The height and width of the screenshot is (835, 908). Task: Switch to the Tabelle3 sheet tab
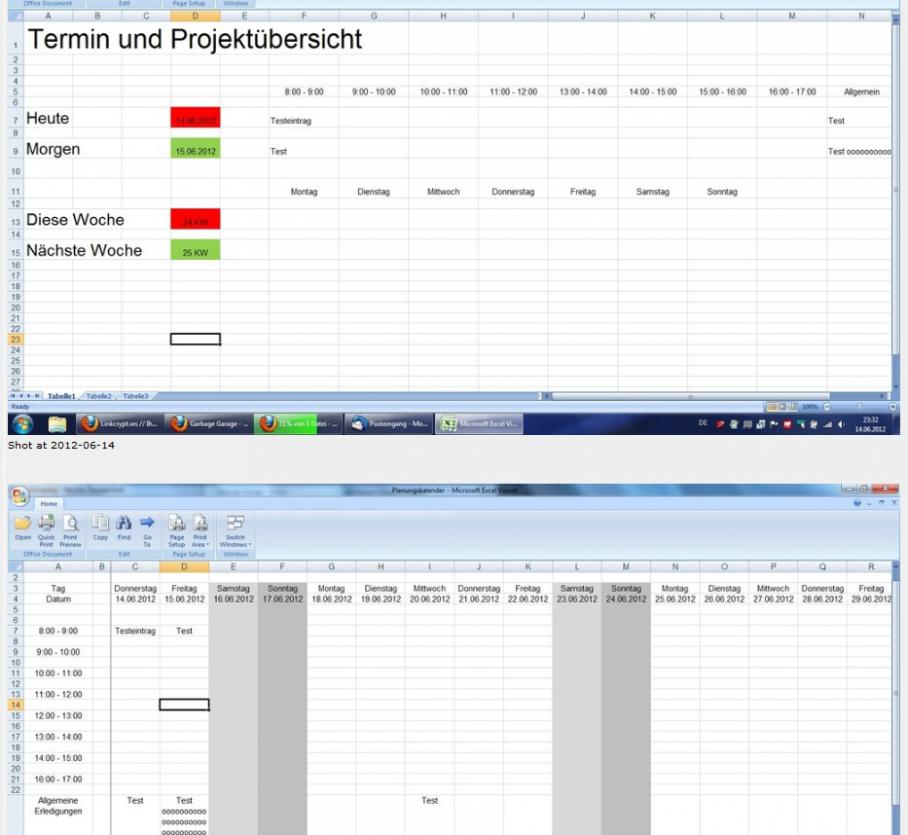click(136, 396)
